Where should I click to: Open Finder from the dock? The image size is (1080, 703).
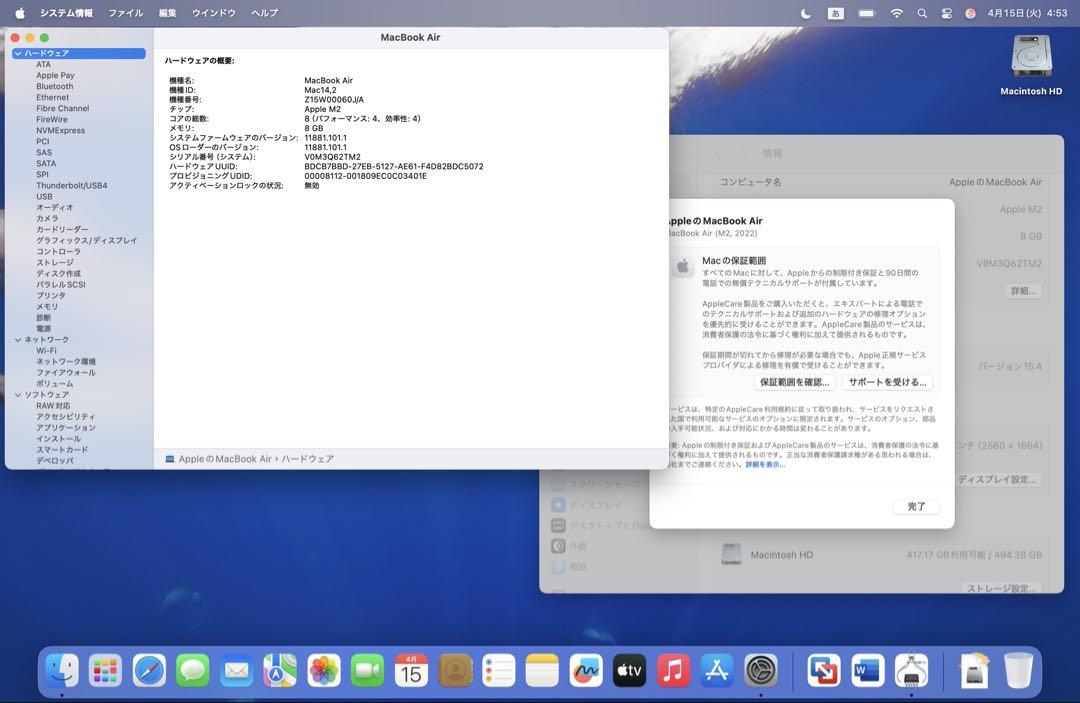pos(61,671)
